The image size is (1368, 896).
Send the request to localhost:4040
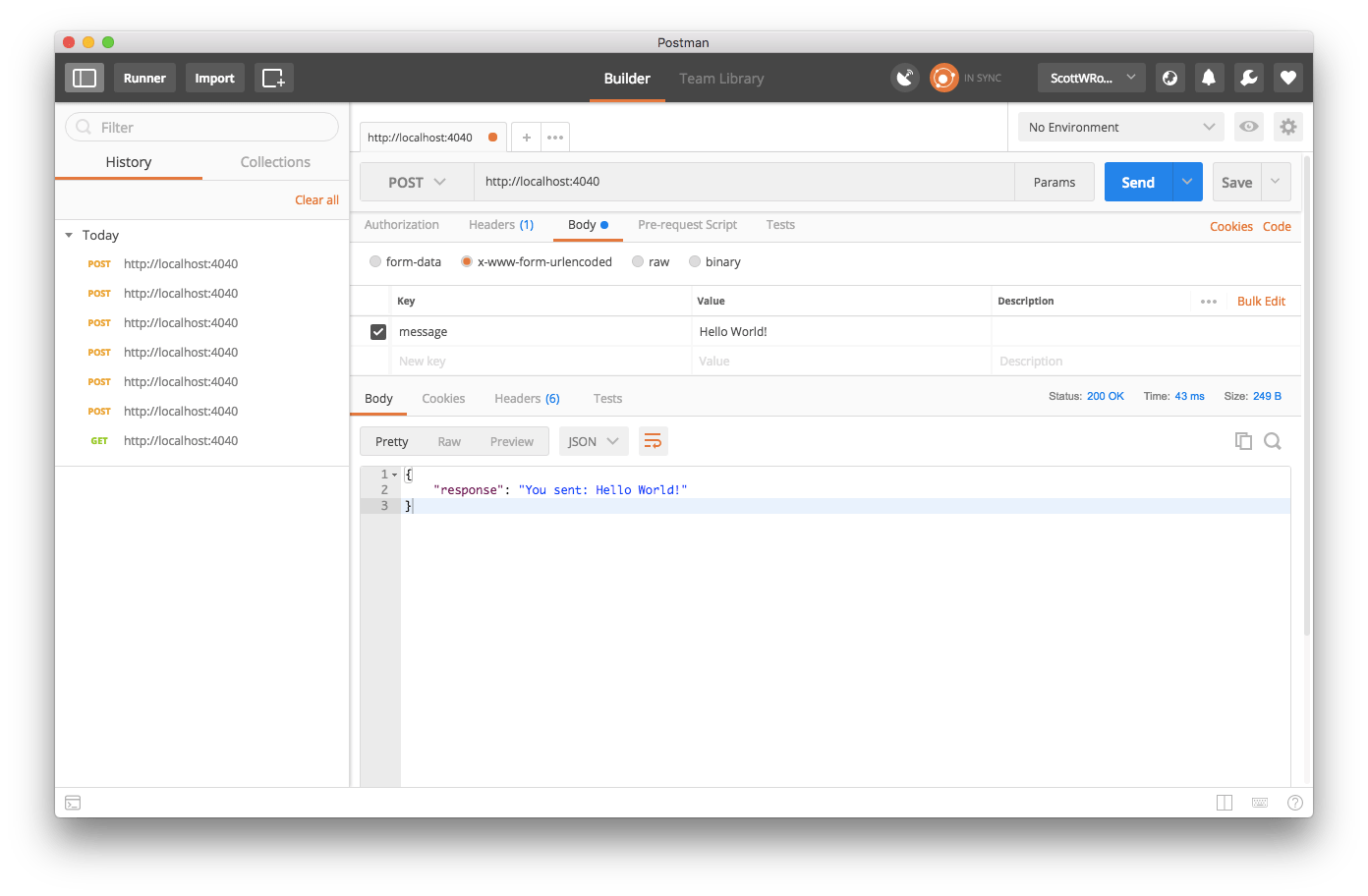1137,182
